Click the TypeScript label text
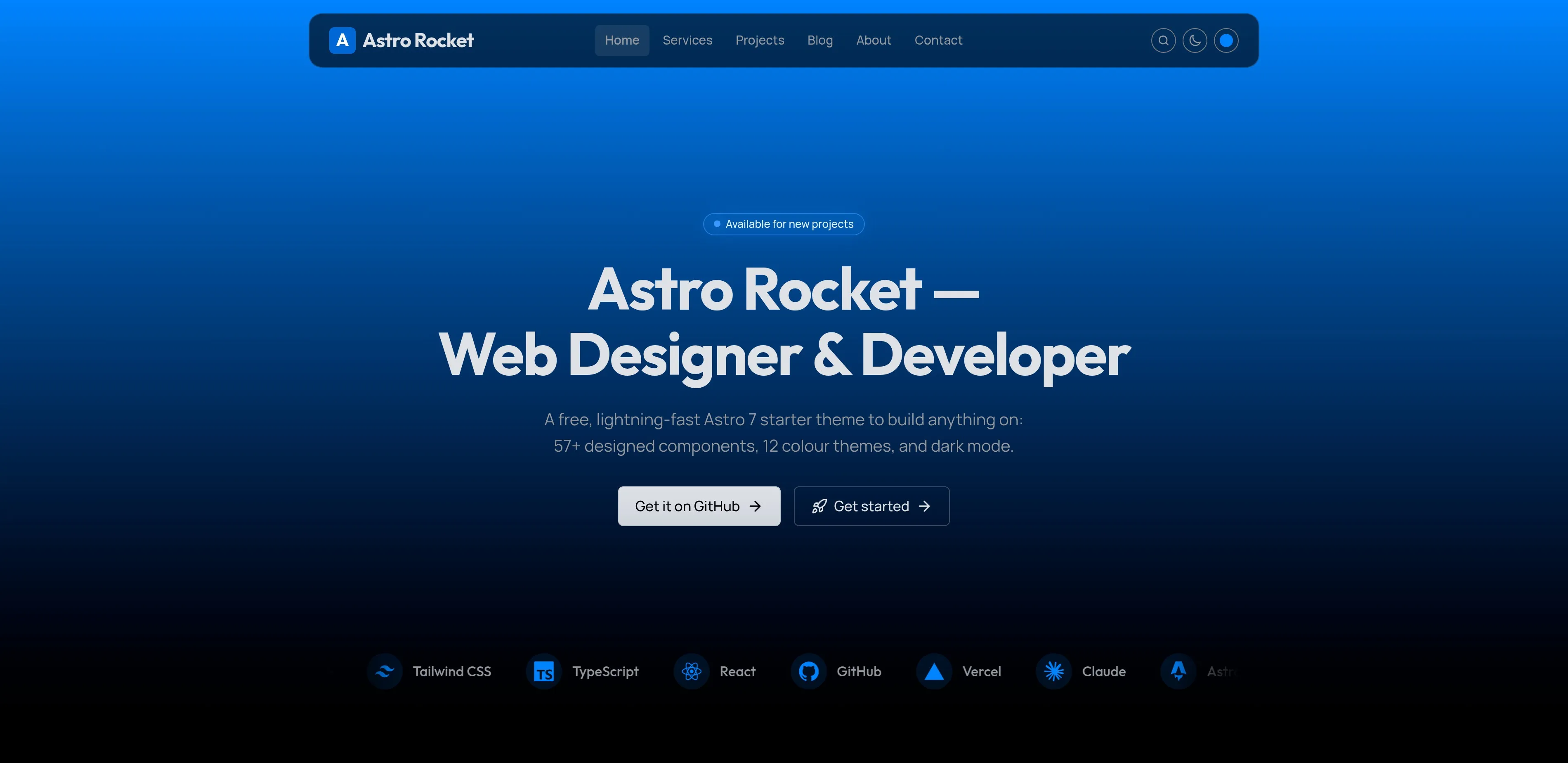Image resolution: width=1568 pixels, height=763 pixels. click(x=605, y=672)
